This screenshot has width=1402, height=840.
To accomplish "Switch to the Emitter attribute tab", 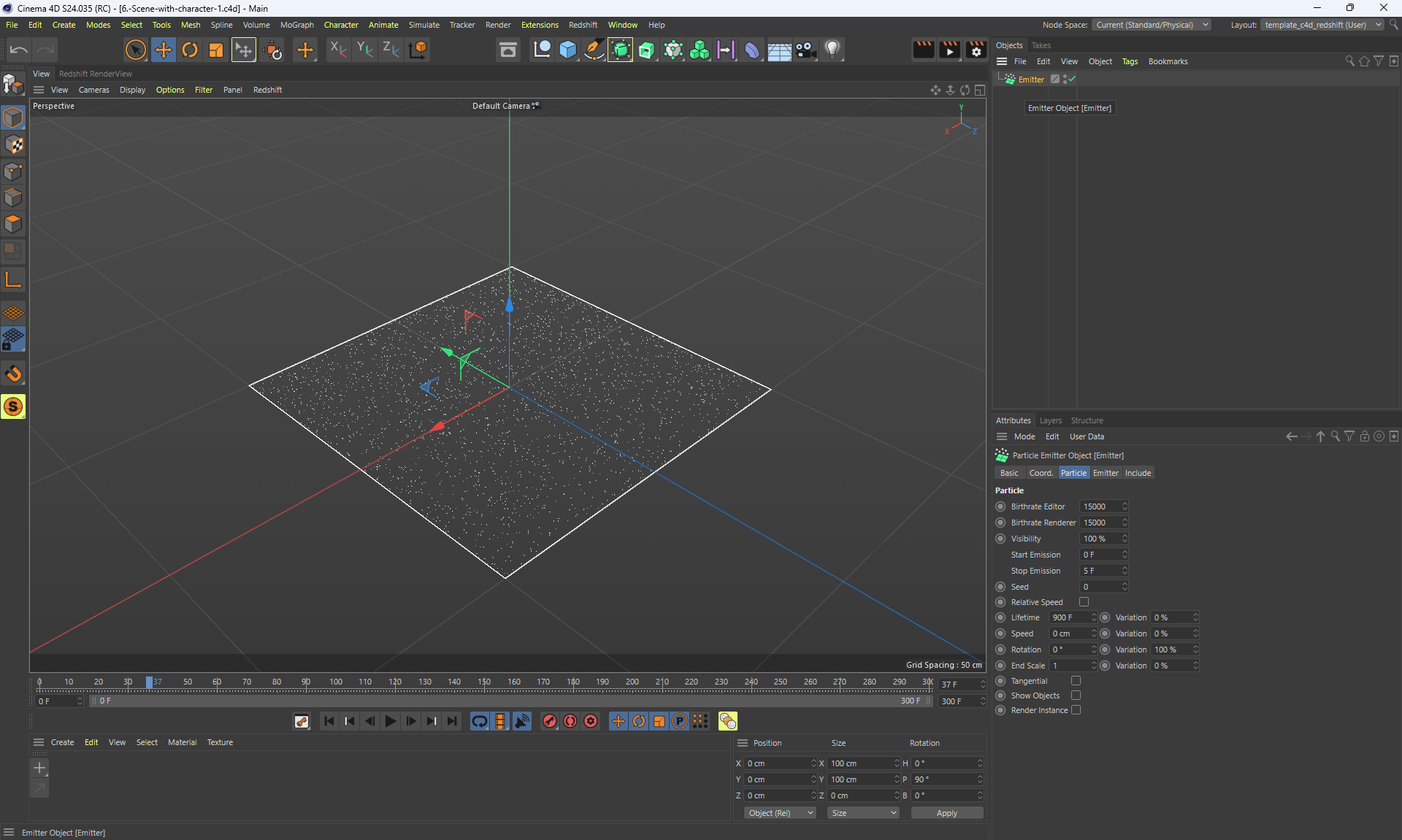I will point(1105,473).
